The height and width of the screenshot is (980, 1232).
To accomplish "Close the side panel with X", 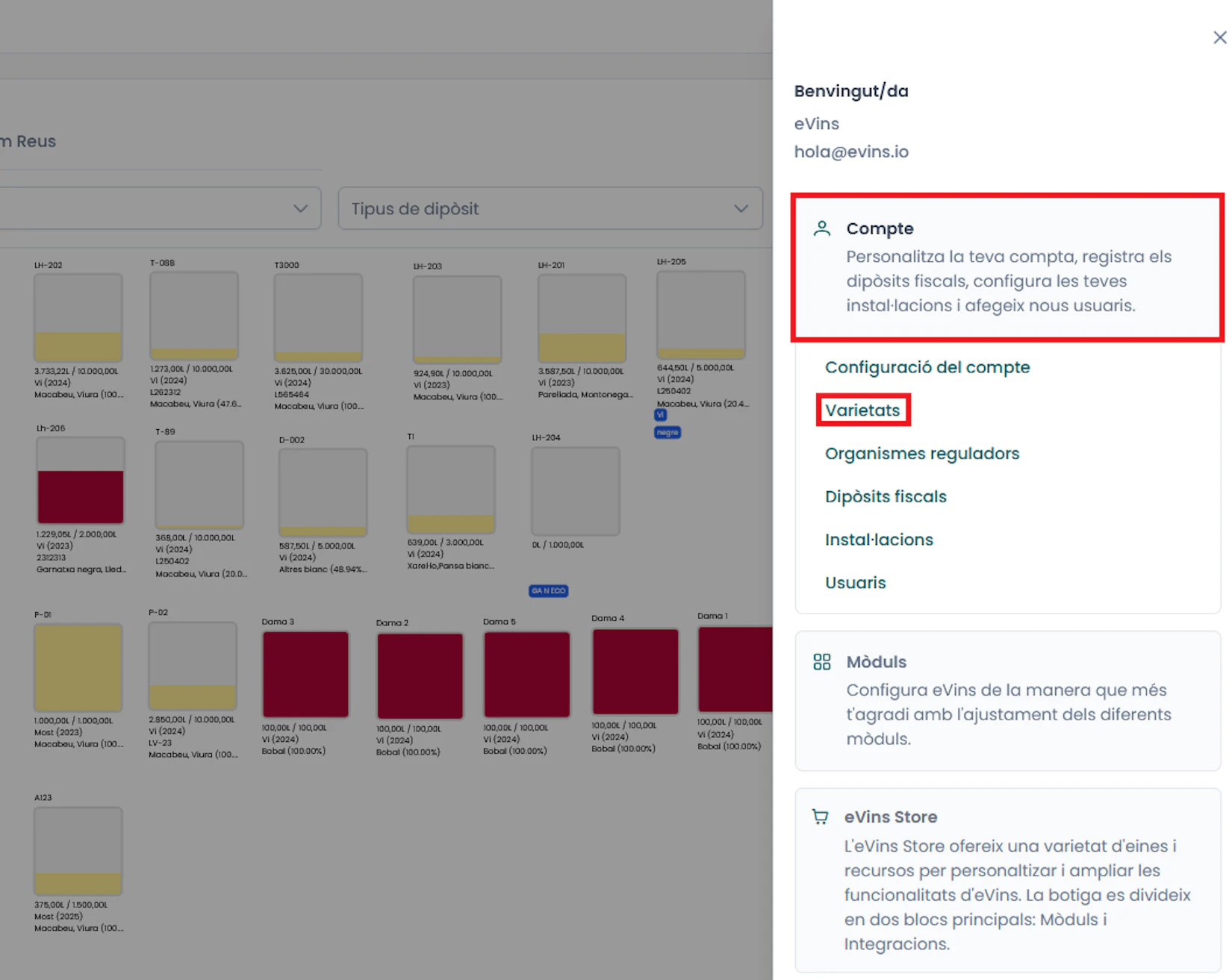I will [1219, 37].
